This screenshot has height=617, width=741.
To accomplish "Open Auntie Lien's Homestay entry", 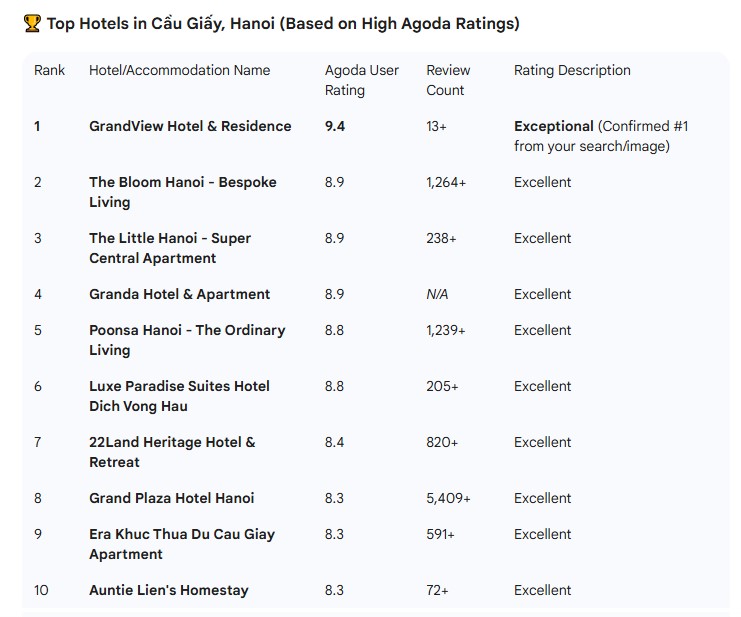I will point(168,590).
